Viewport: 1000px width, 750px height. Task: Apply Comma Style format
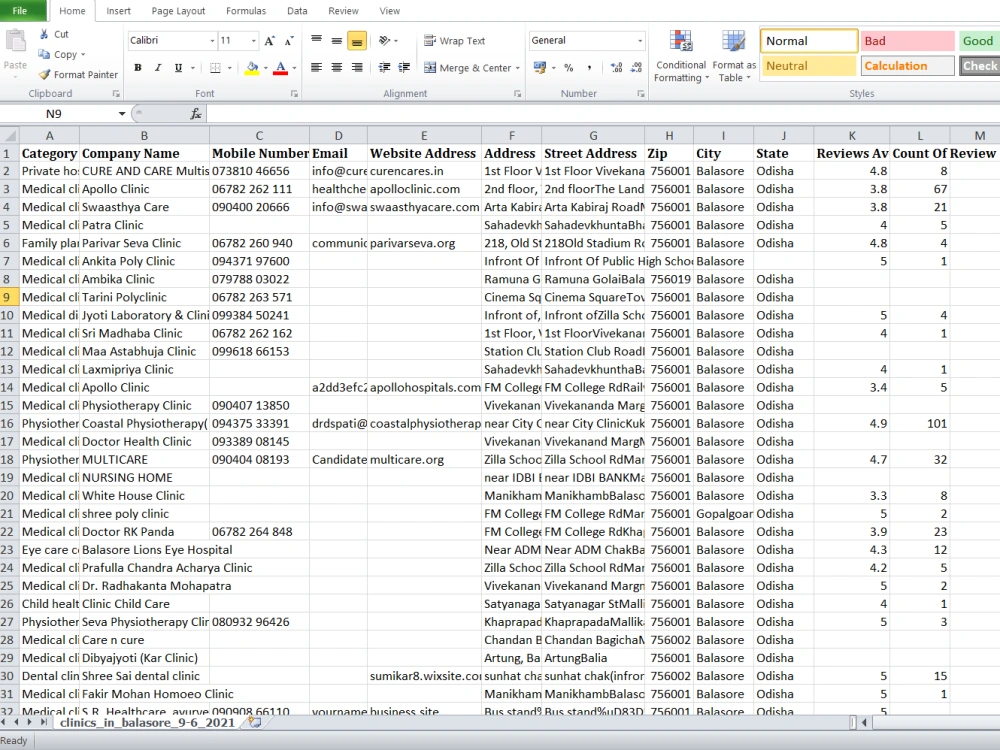tap(589, 67)
